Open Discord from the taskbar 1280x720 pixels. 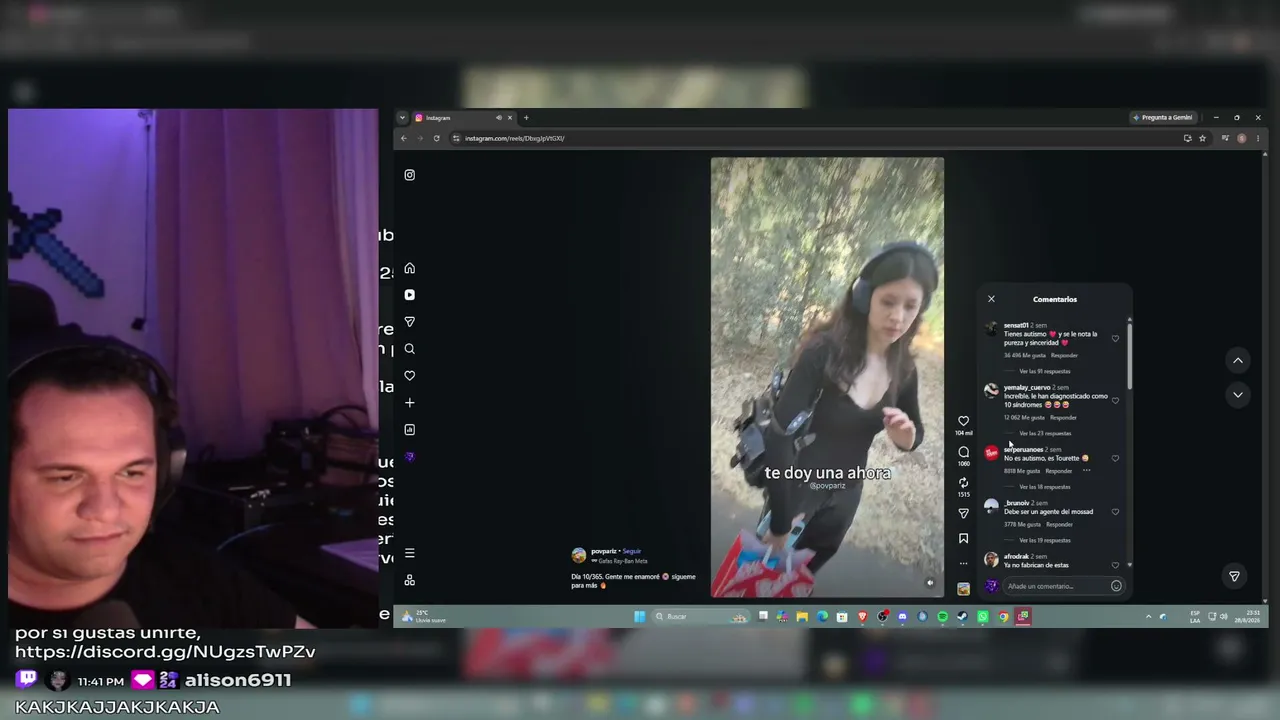pyautogui.click(x=902, y=617)
